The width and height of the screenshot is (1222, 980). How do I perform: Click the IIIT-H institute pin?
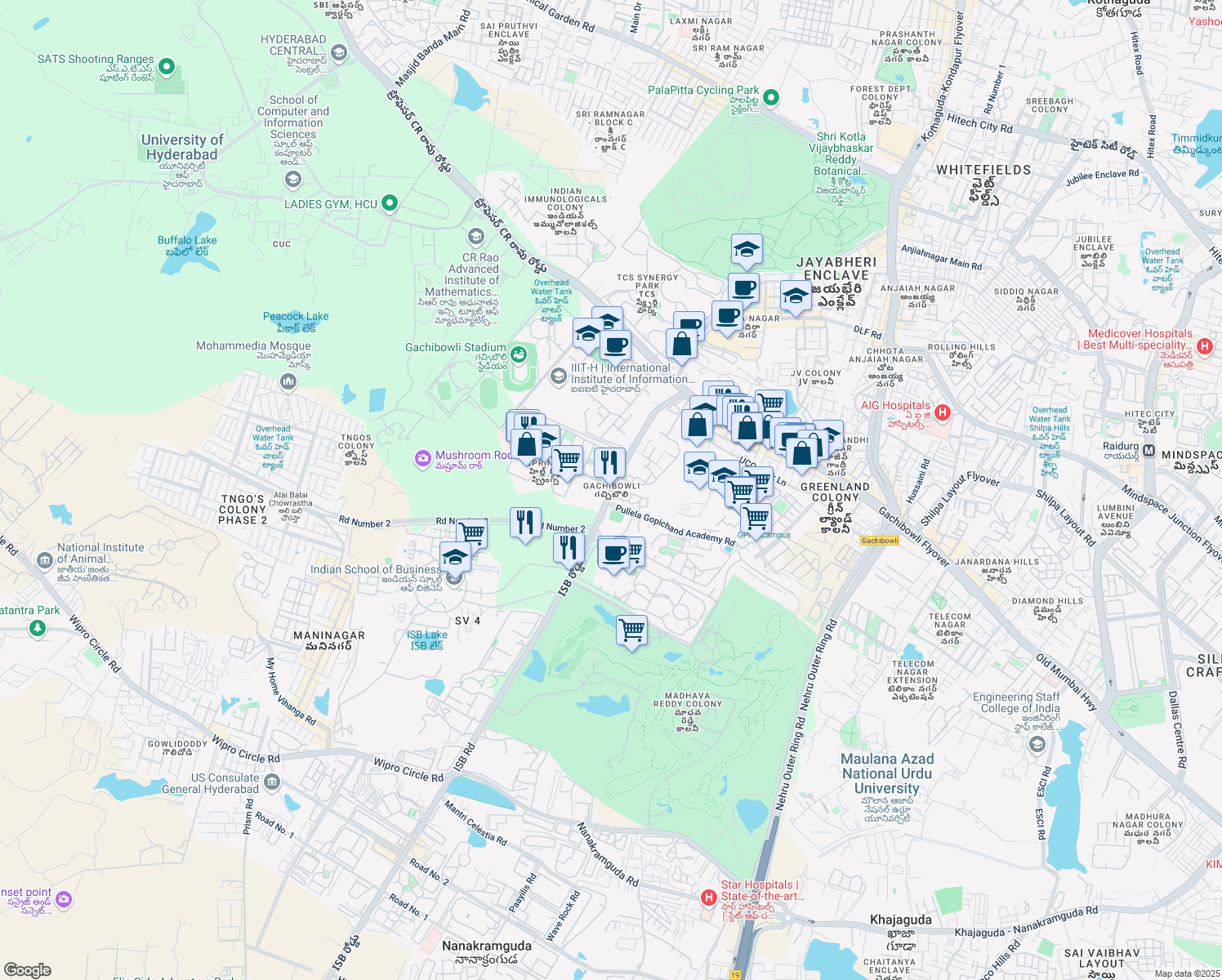pyautogui.click(x=558, y=376)
